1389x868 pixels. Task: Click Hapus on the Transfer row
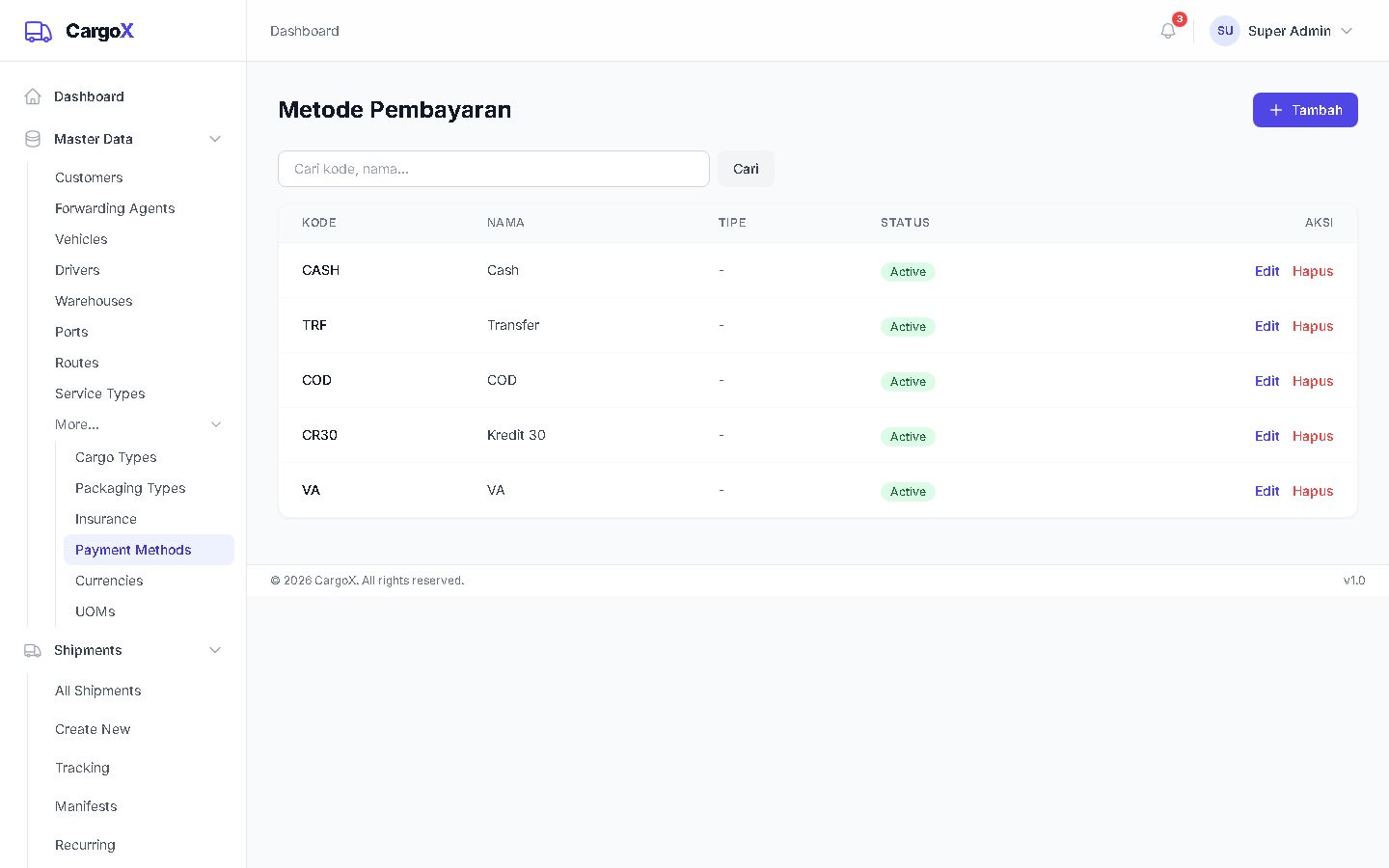1313,326
